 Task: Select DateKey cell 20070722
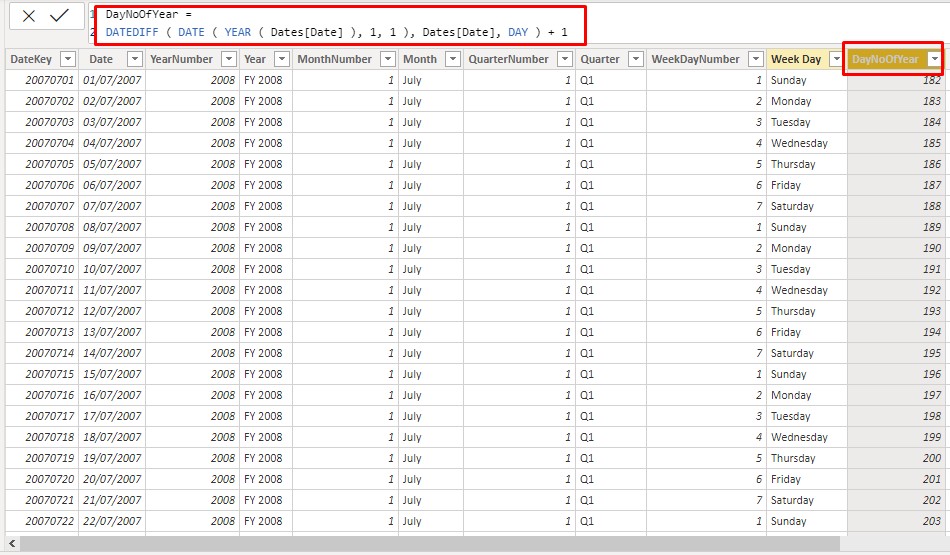[42, 521]
